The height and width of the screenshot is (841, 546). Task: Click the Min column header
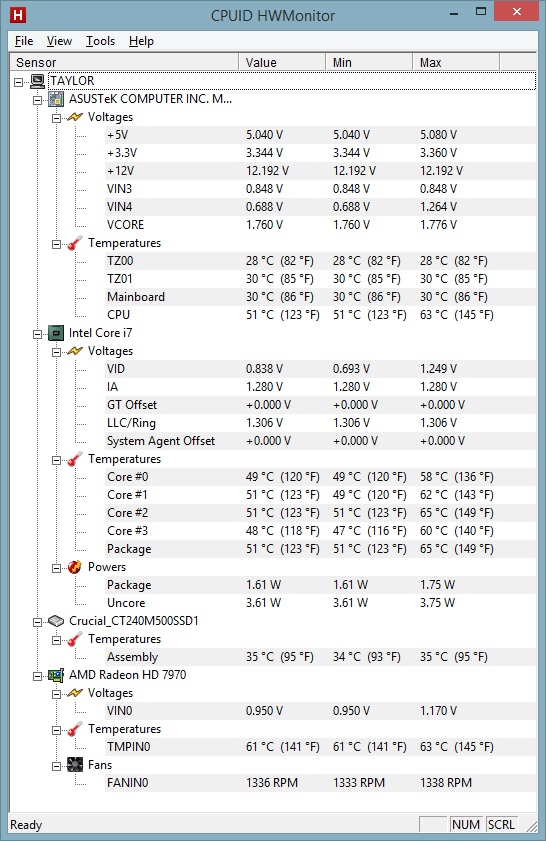click(369, 62)
